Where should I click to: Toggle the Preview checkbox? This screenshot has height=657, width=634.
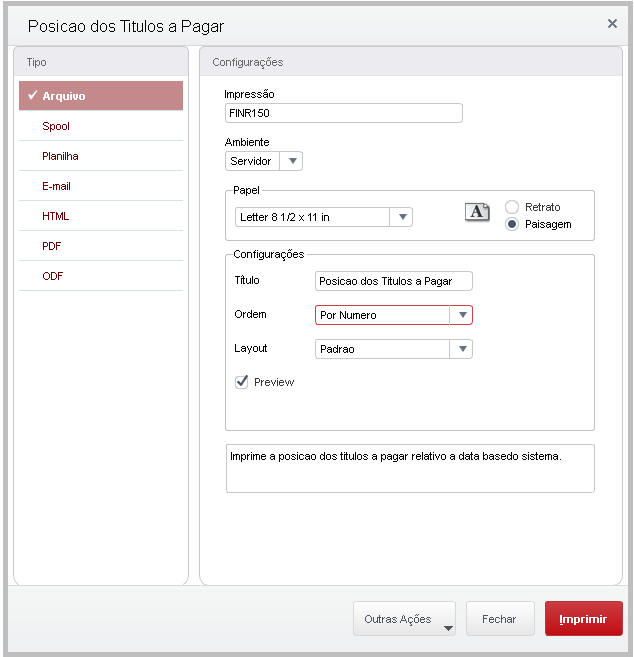pos(242,382)
